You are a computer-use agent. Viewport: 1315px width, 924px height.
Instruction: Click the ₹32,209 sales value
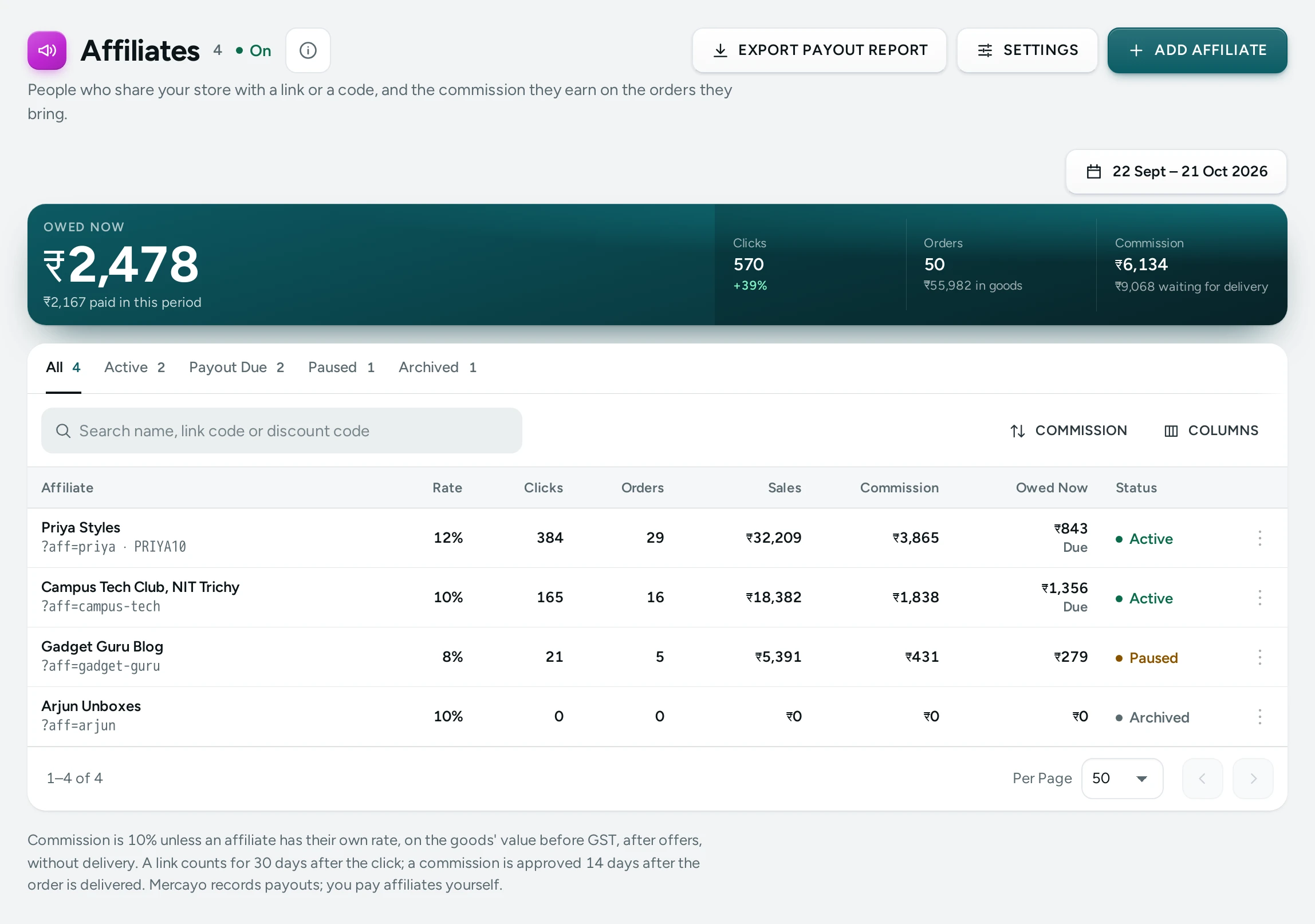click(774, 538)
